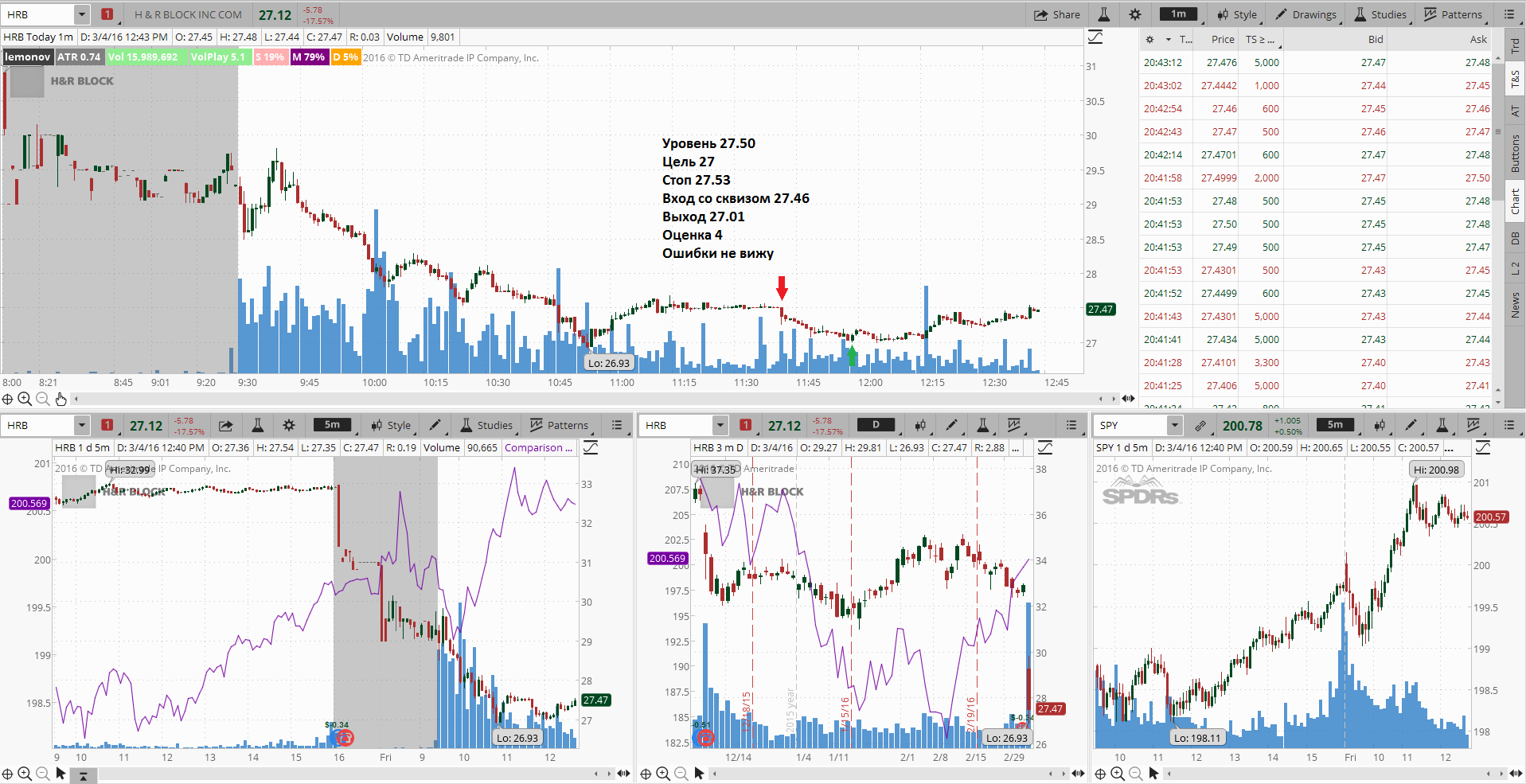Open the flask icon beside Share in top toolbar
The height and width of the screenshot is (784, 1526).
tap(1103, 14)
